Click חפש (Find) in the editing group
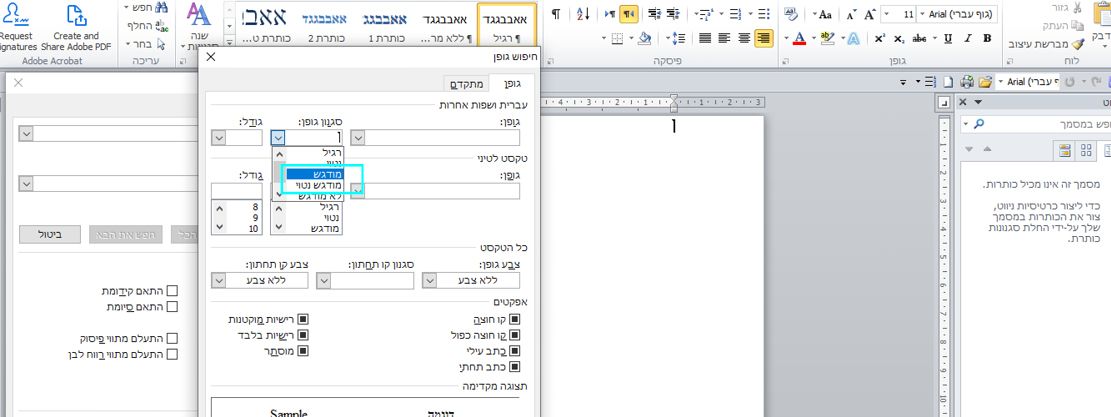 coord(146,7)
